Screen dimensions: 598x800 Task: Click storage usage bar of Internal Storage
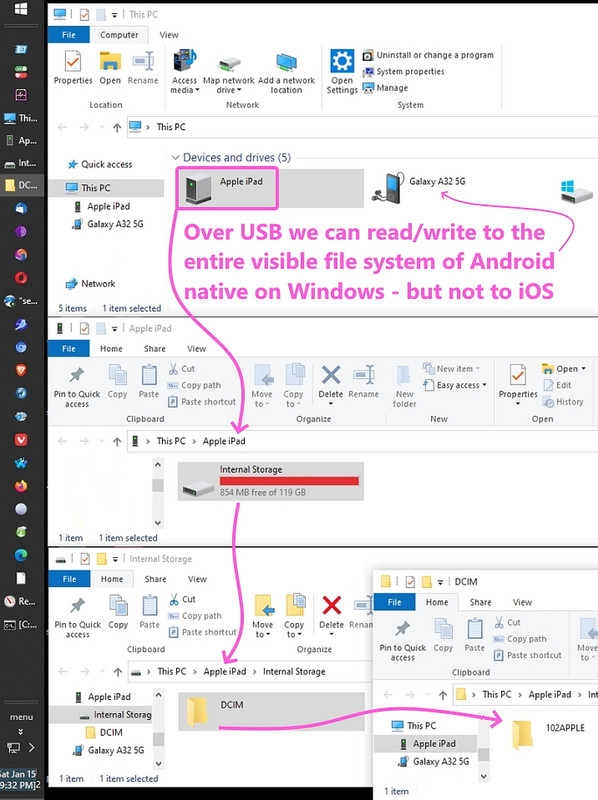(x=289, y=481)
